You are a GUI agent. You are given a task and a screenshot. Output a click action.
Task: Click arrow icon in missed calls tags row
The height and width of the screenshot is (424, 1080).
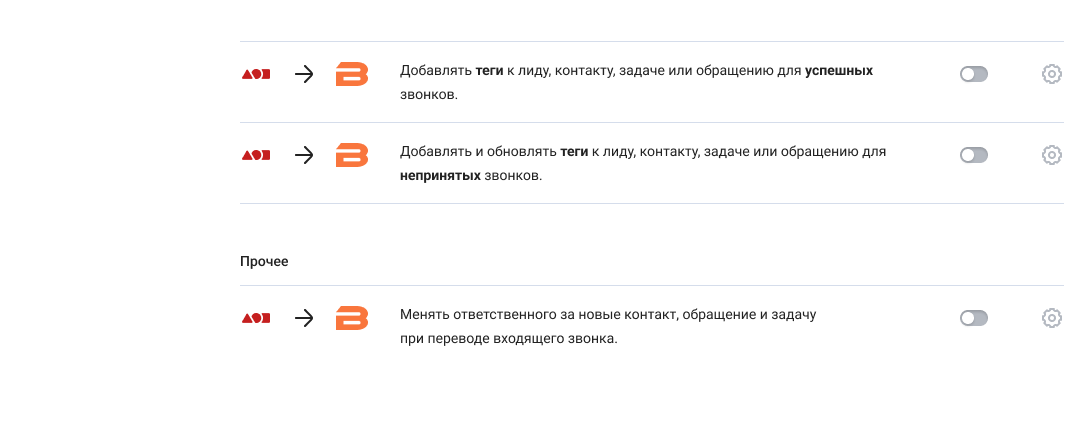click(x=304, y=155)
